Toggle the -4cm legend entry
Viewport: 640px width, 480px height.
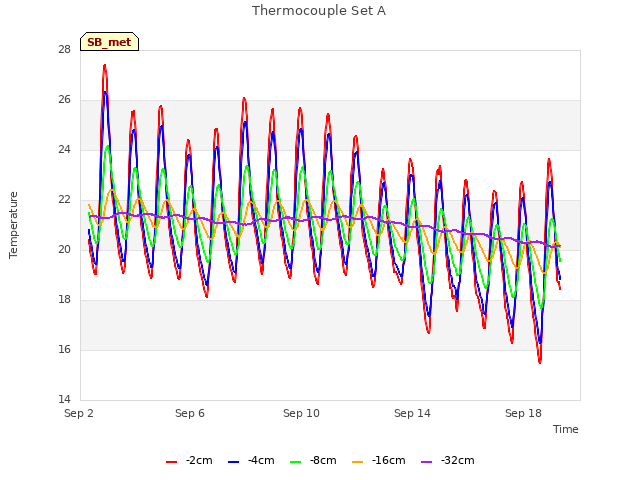click(x=251, y=460)
